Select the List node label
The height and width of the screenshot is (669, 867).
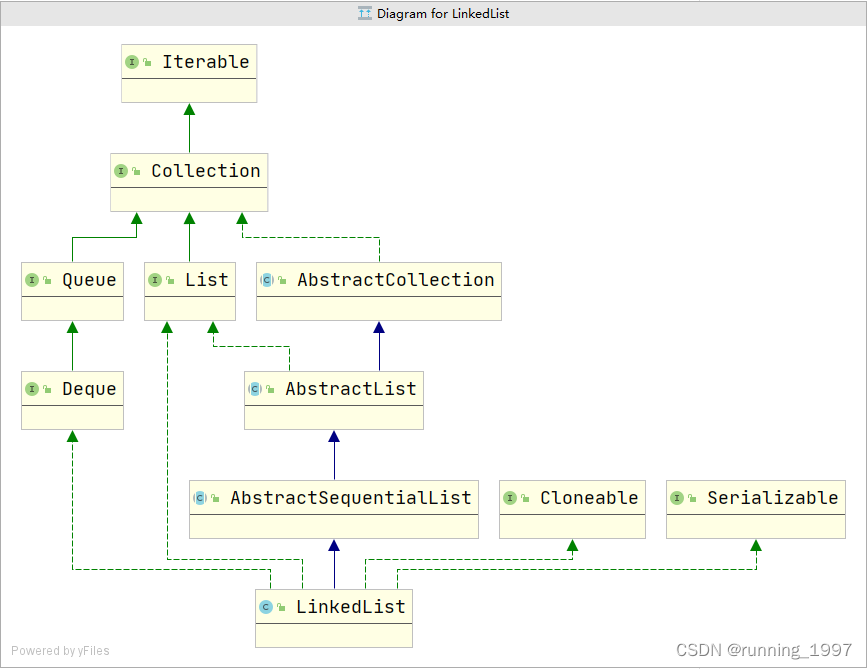point(206,280)
